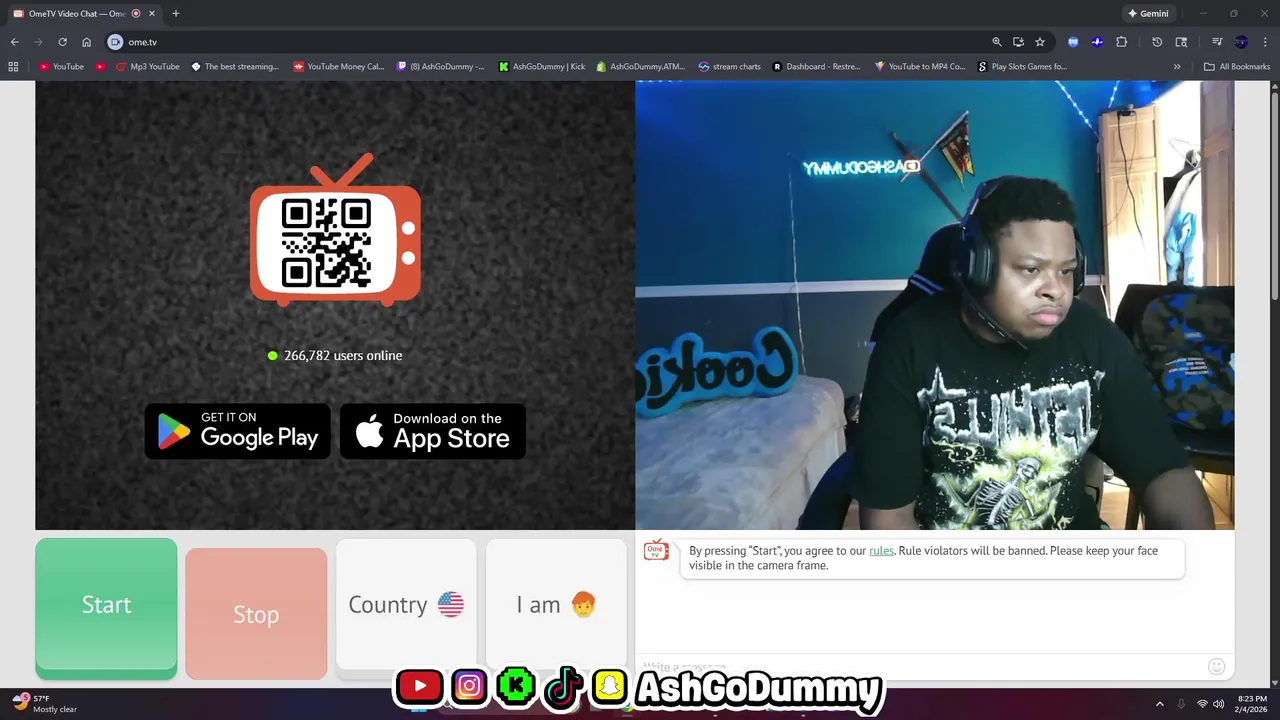Open the AshGoDummy.ATM... bookmark
The image size is (1280, 720).
641,67
